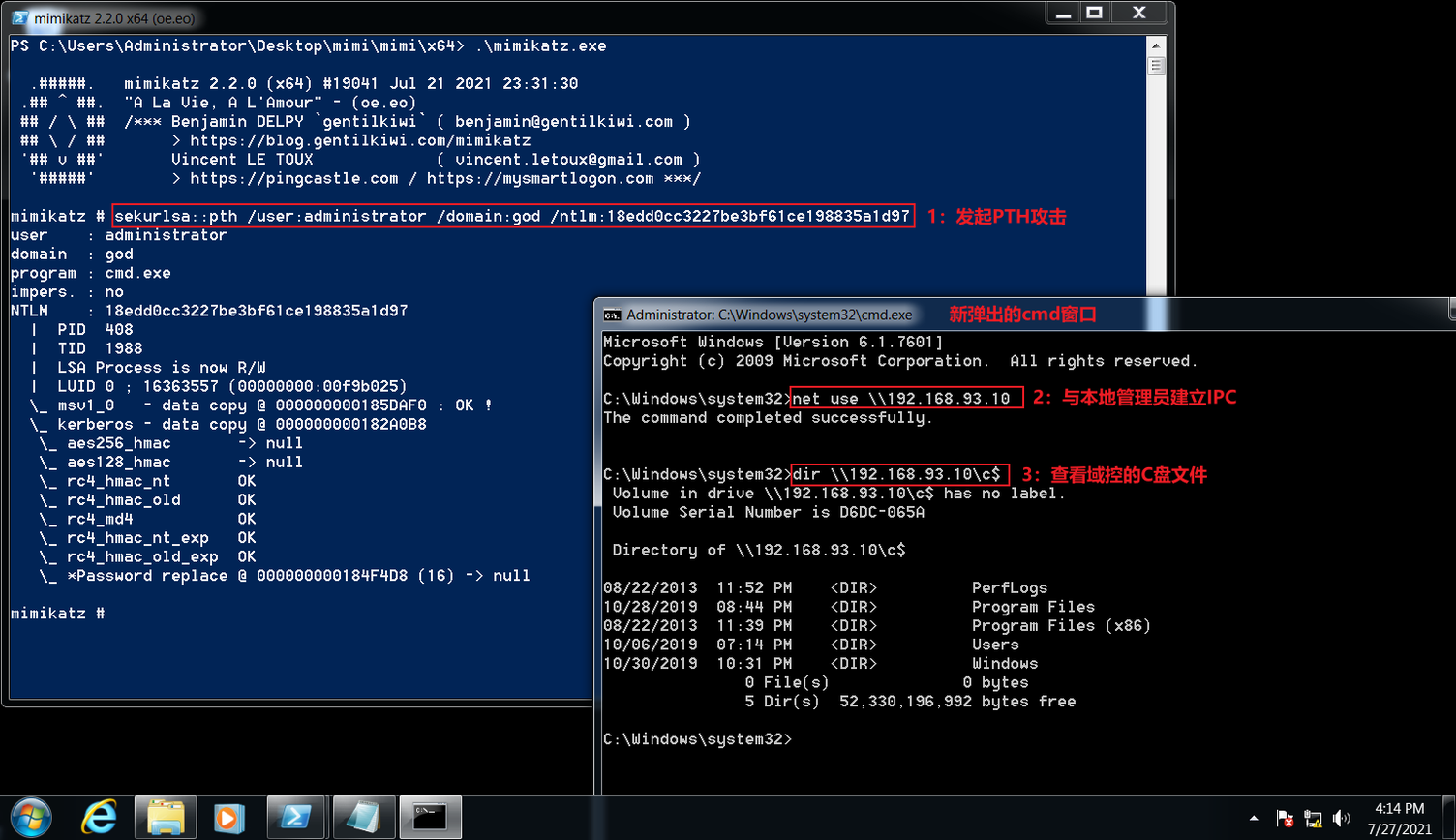The width and height of the screenshot is (1456, 840).
Task: Minimize the mimikatz window
Action: pyautogui.click(x=1062, y=13)
